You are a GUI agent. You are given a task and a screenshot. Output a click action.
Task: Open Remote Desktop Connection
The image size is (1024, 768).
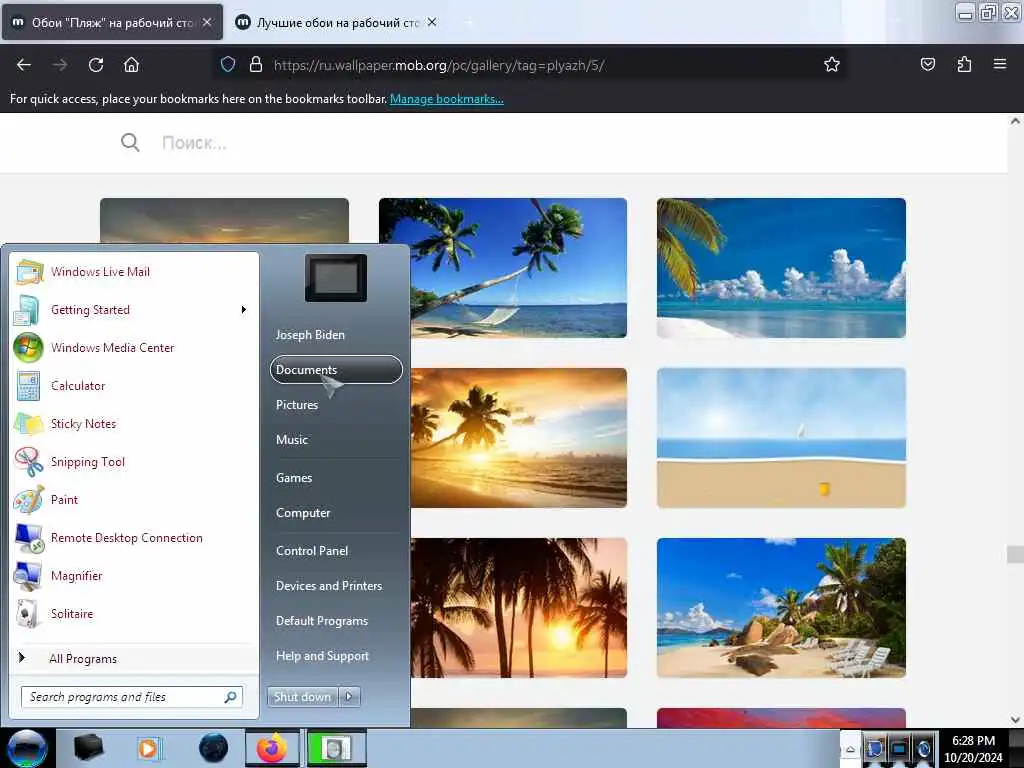134,537
